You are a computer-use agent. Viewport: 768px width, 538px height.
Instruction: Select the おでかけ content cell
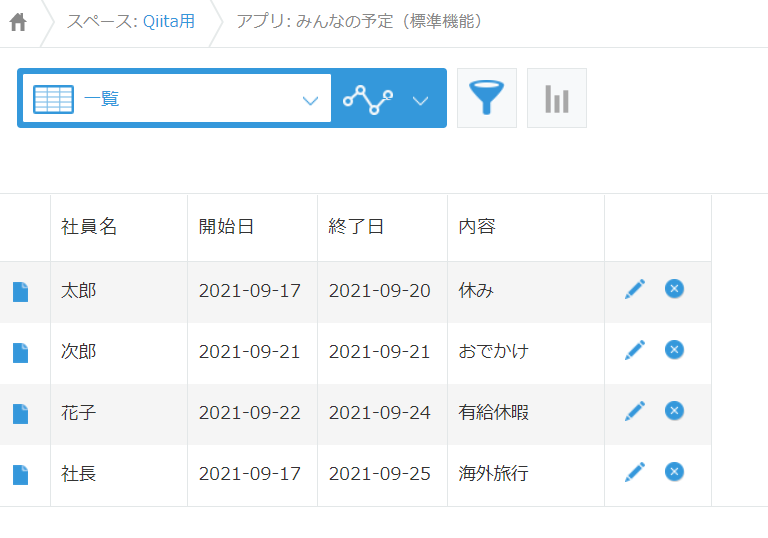pos(526,353)
